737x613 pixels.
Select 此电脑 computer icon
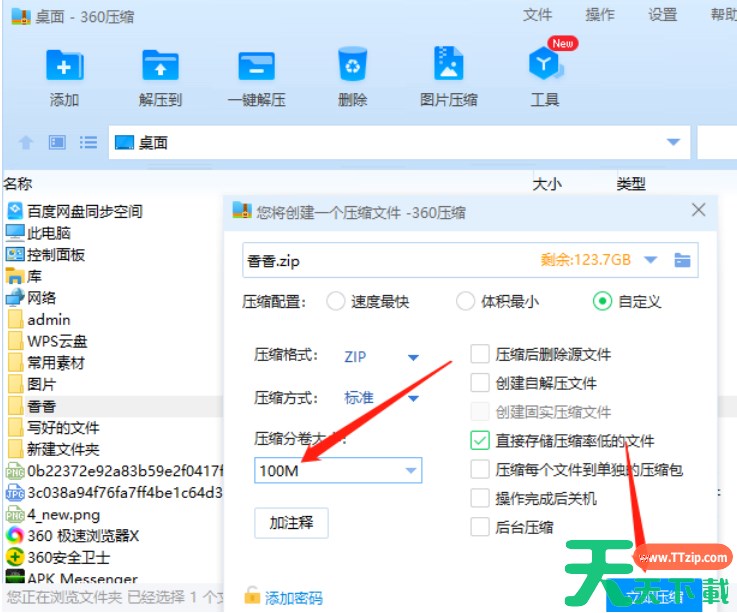[x=15, y=232]
